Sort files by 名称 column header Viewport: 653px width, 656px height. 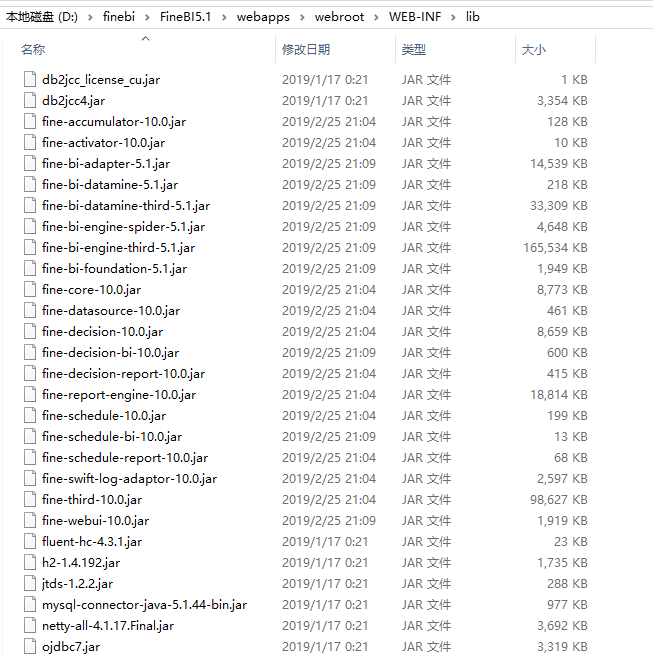click(x=33, y=49)
